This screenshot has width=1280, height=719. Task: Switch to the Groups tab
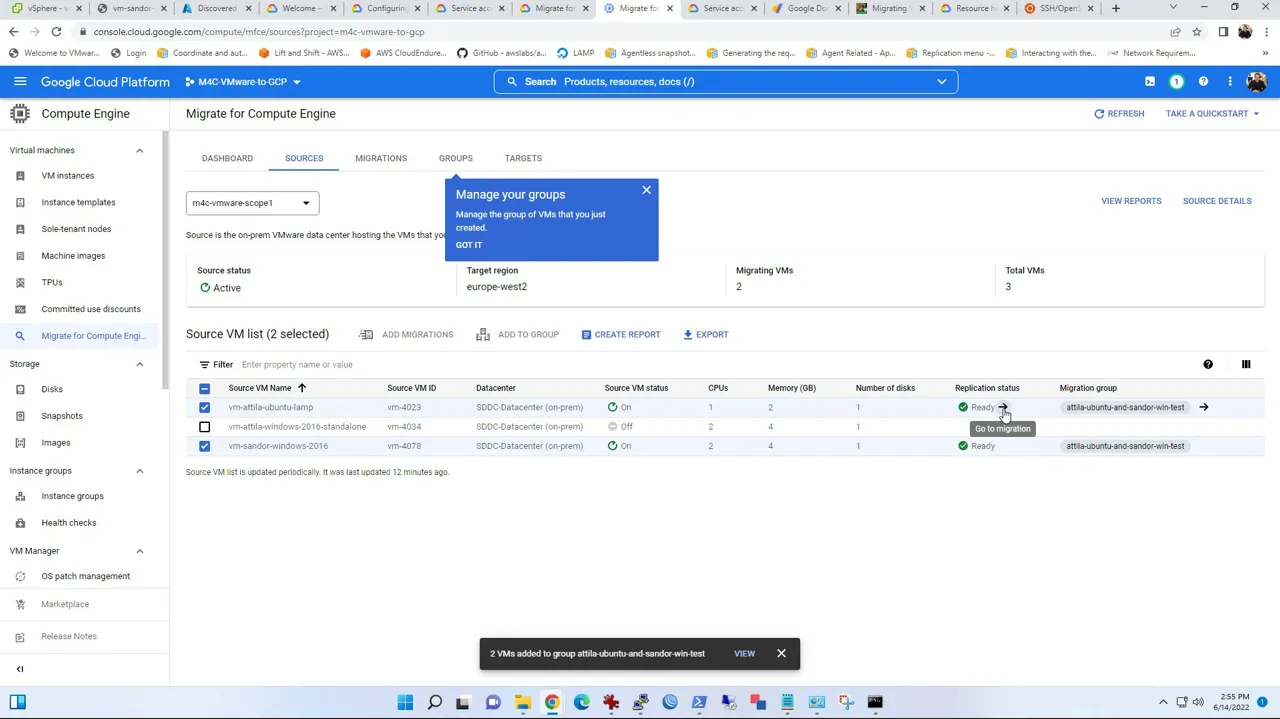pos(455,158)
